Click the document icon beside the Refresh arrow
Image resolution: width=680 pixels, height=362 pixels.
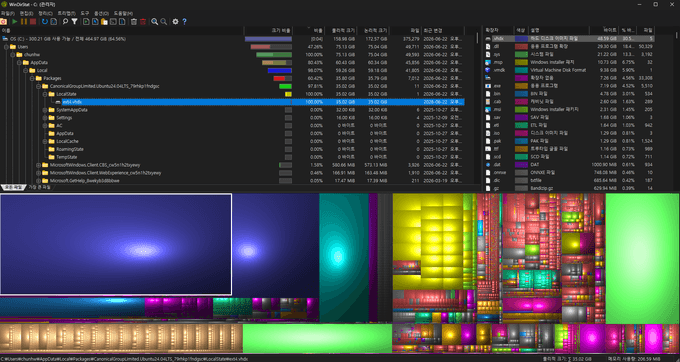(x=54, y=21)
